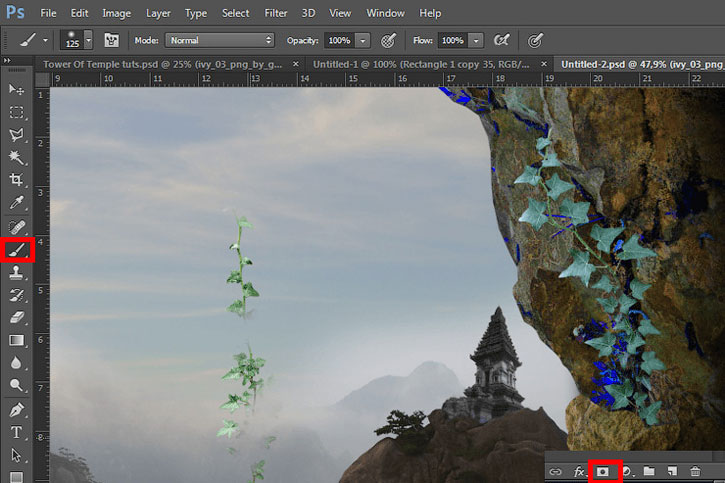Select the Eyedropper tool
The height and width of the screenshot is (483, 725).
coord(17,203)
